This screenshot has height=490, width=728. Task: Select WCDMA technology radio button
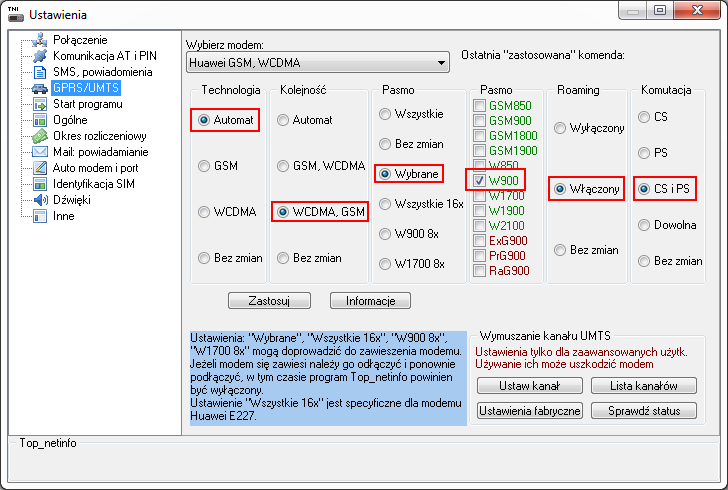coord(205,212)
